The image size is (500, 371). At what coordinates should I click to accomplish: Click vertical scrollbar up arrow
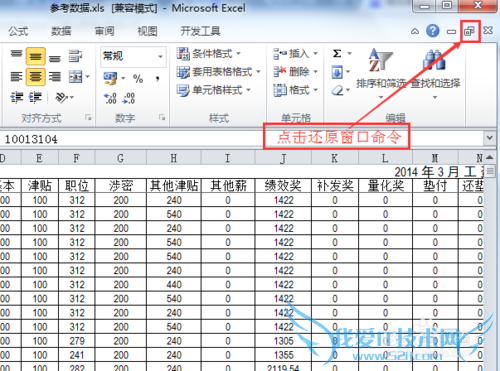pos(489,157)
